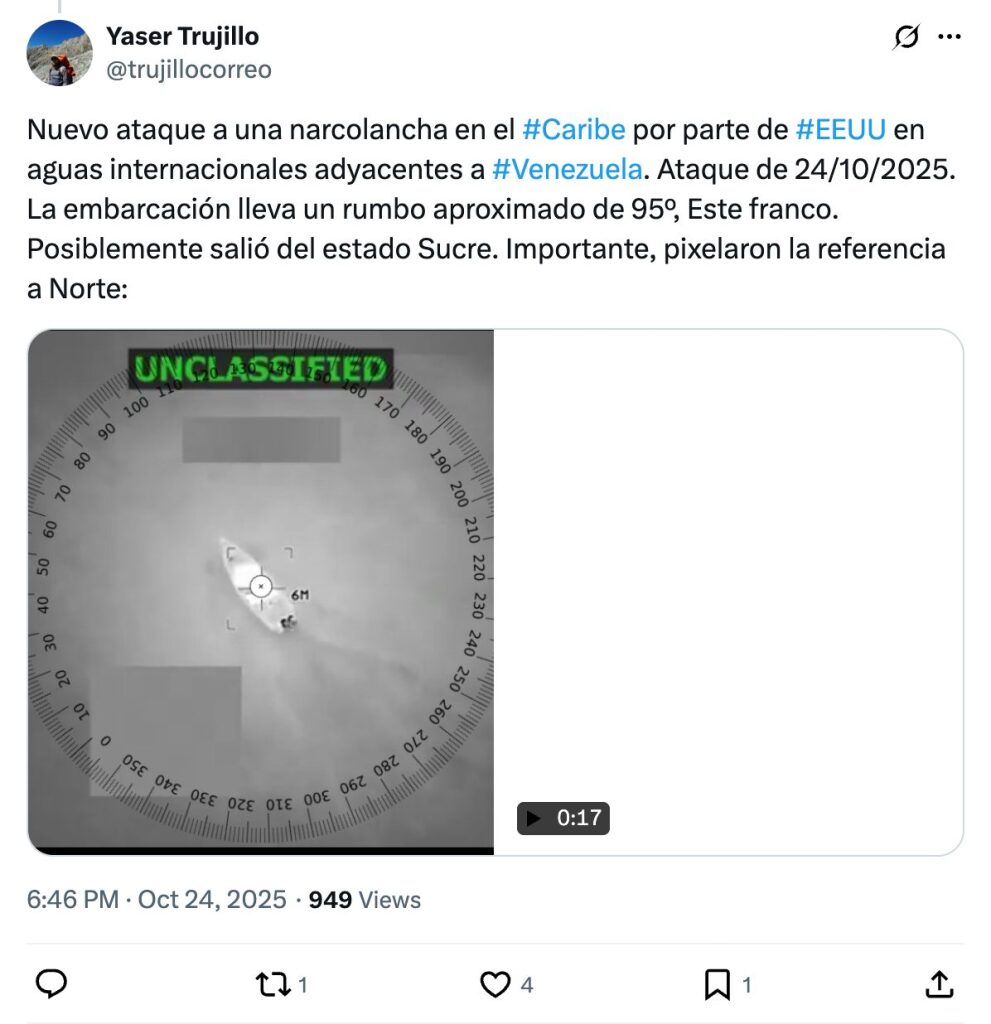
Task: Click the reply speech bubble icon
Action: 51,984
